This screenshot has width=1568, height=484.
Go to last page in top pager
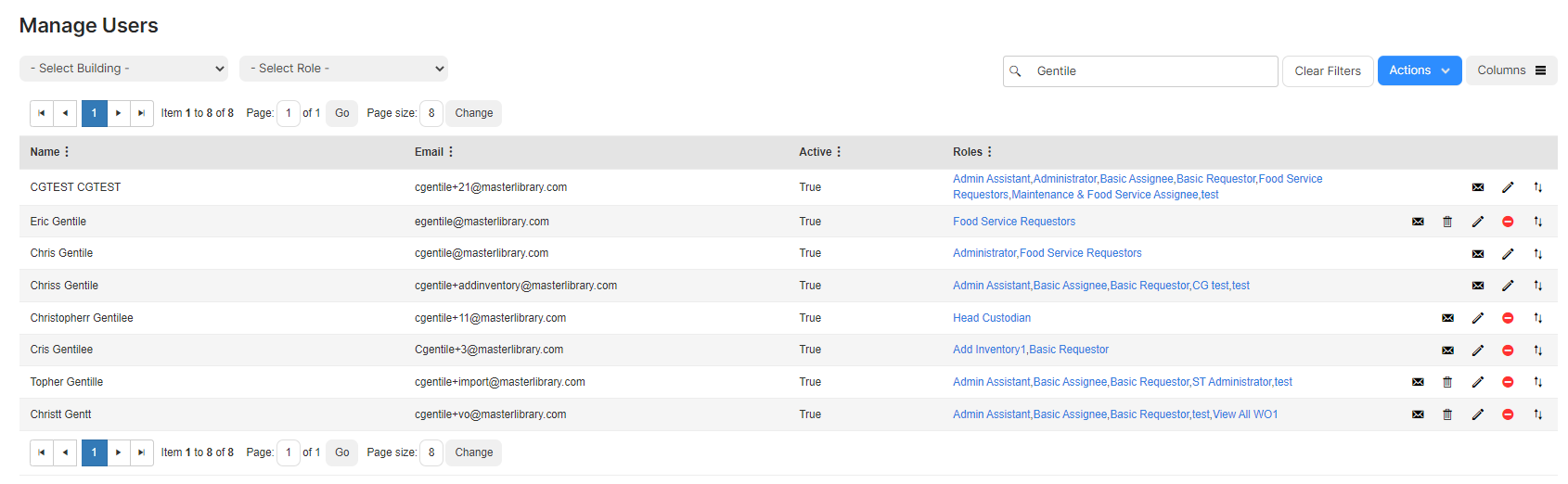(x=141, y=113)
